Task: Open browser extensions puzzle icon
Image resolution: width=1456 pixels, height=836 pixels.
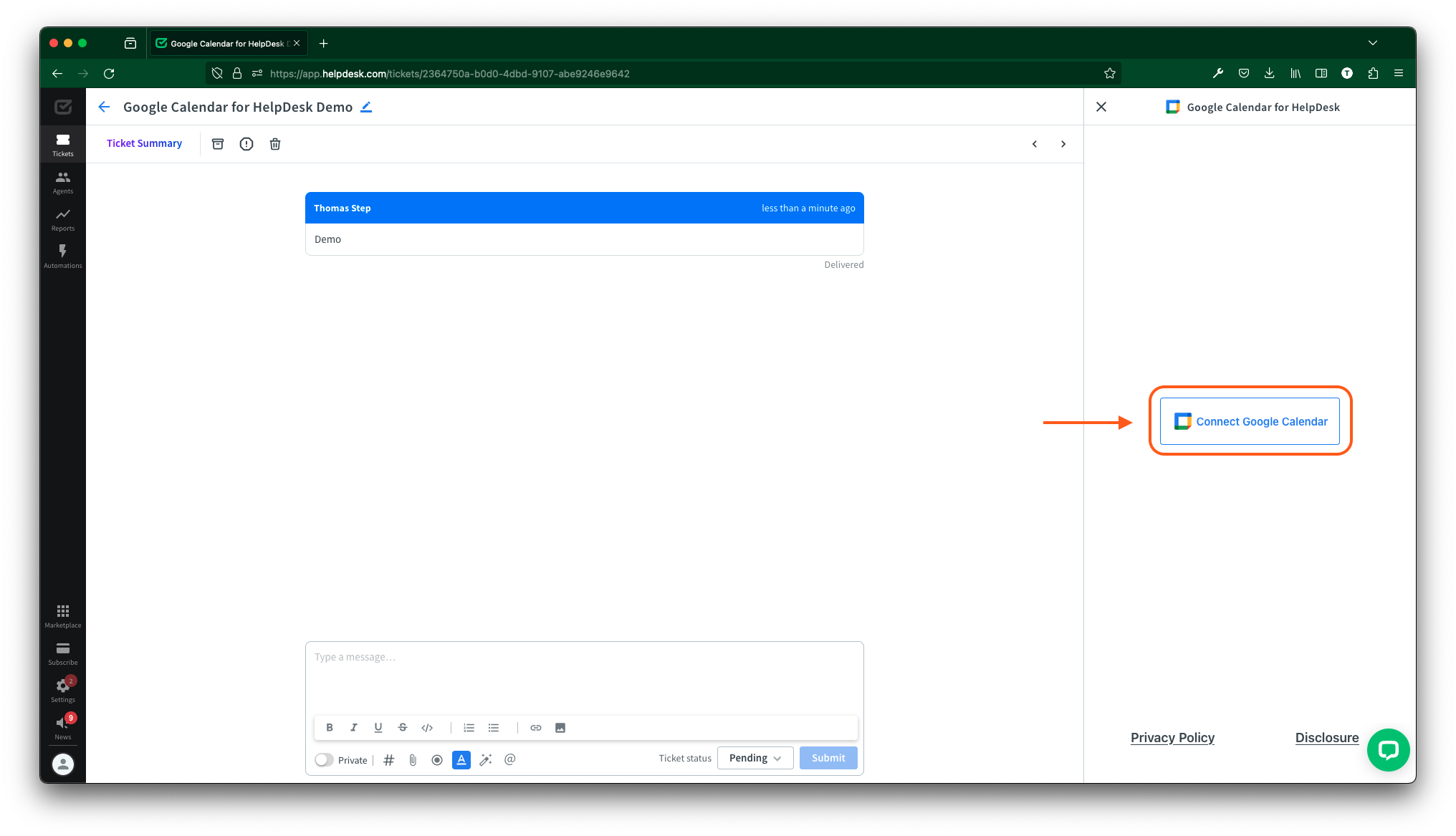Action: (1373, 73)
